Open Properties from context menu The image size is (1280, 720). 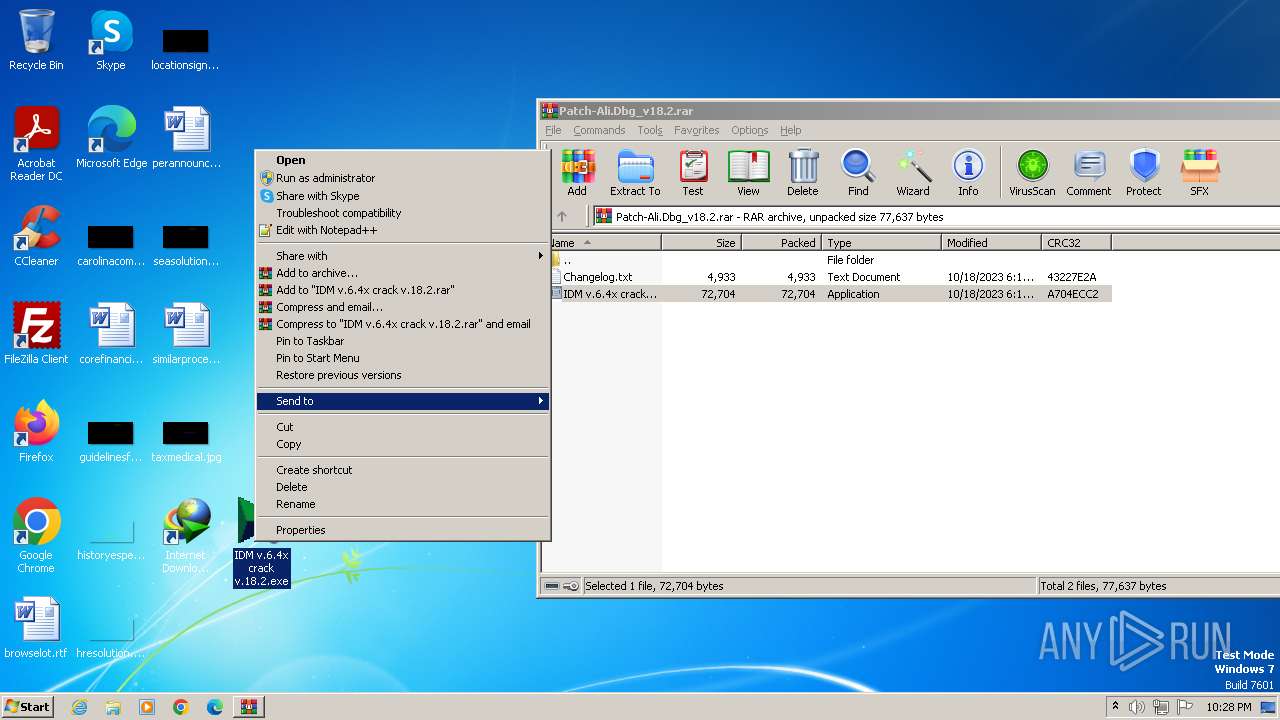point(403,530)
